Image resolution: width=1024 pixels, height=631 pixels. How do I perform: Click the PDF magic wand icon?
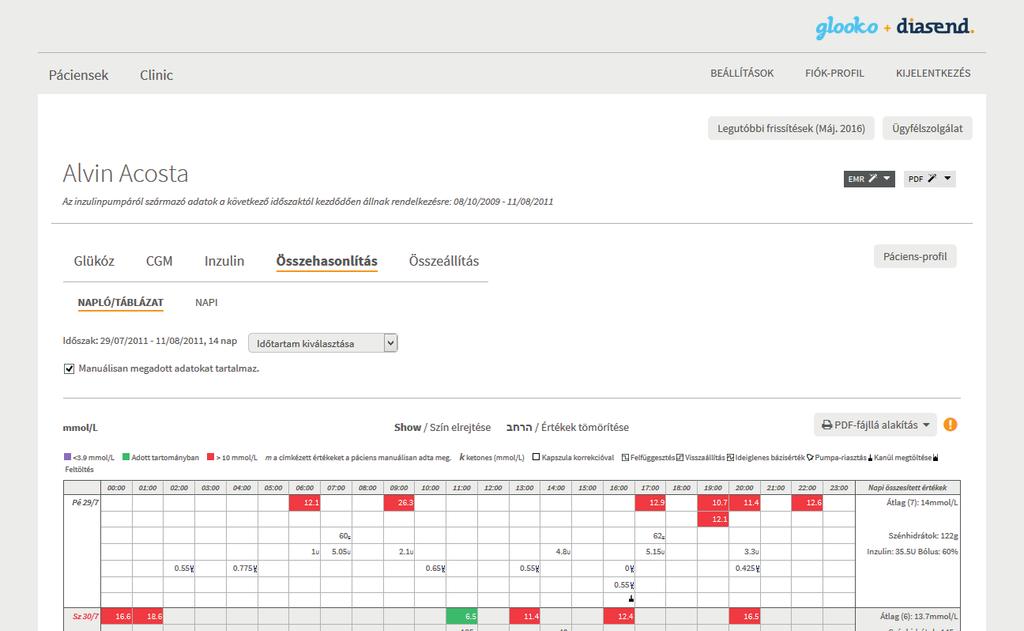click(932, 178)
